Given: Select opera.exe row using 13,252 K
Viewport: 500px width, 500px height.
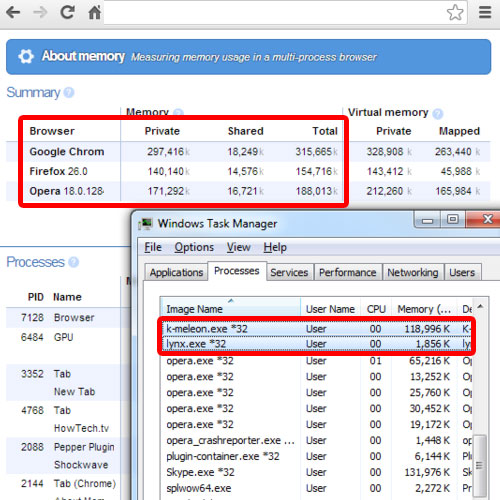Looking at the screenshot, I should pyautogui.click(x=316, y=377).
